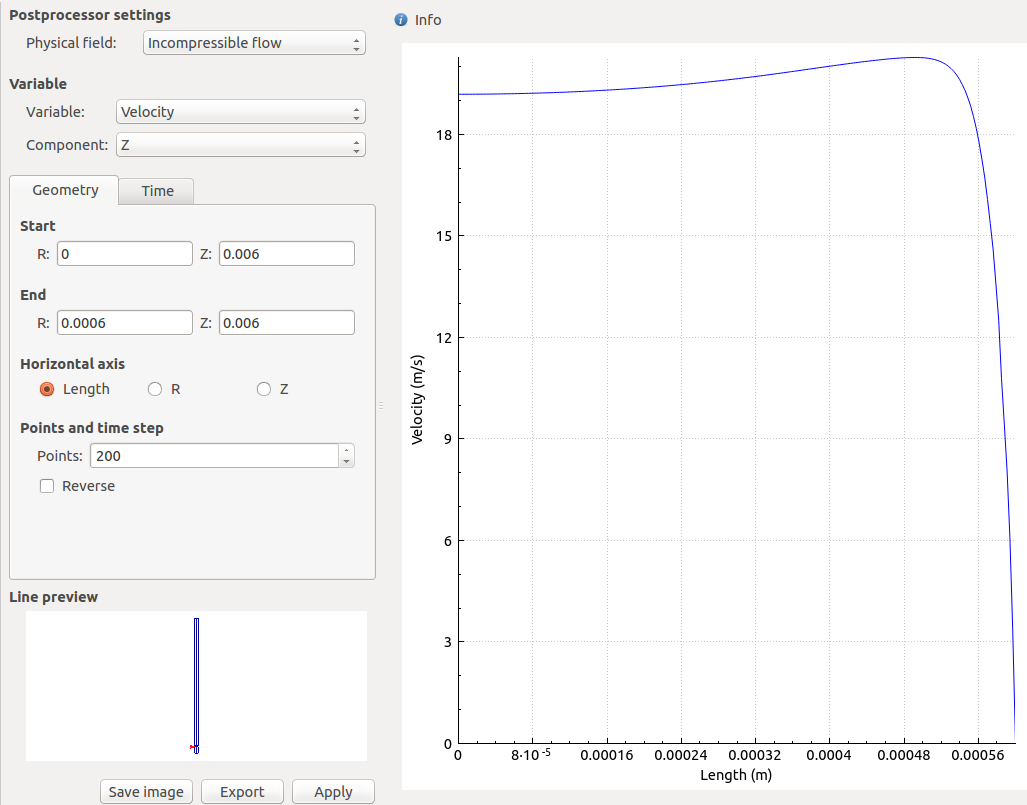Click the Start R input field

point(124,254)
